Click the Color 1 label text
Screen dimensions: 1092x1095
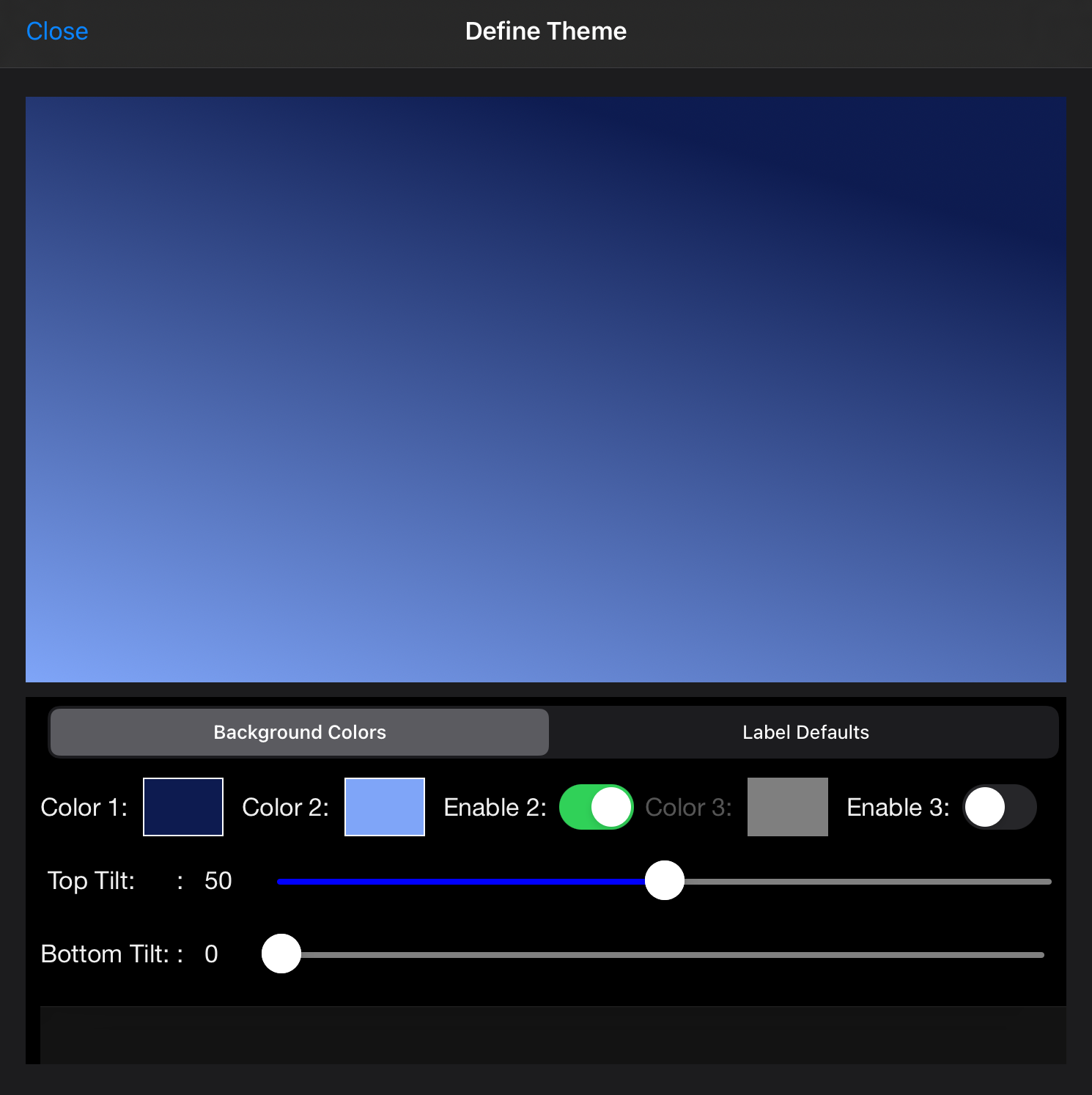84,806
